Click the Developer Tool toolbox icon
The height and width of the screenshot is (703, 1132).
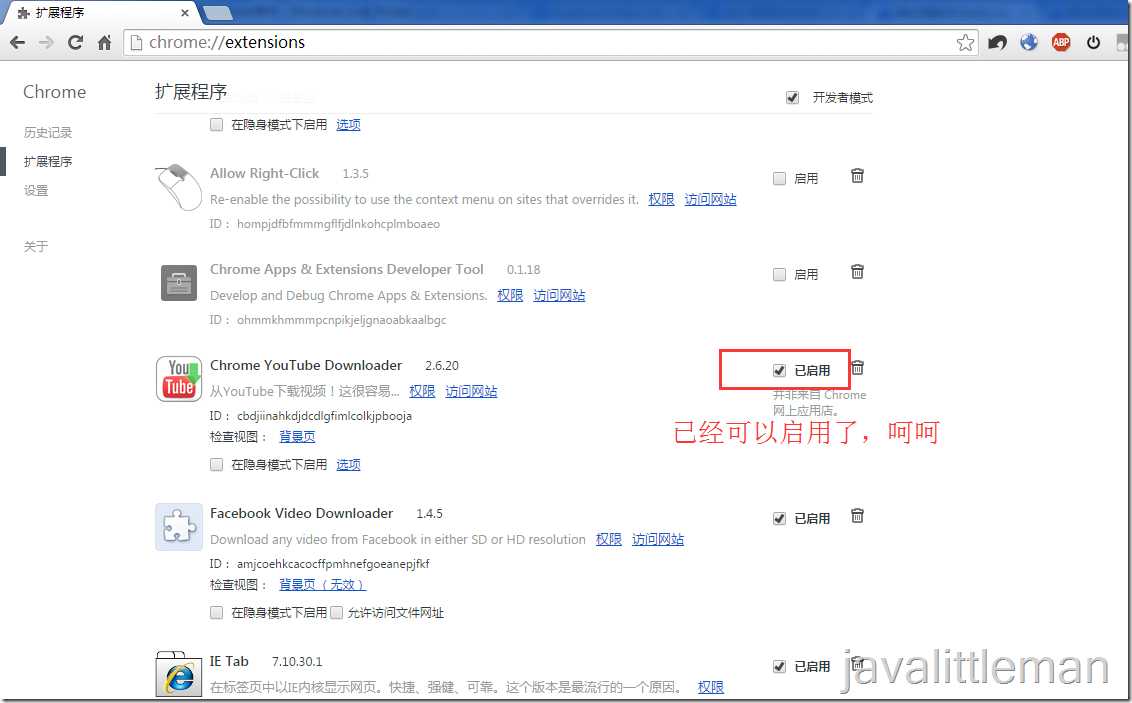tap(178, 282)
